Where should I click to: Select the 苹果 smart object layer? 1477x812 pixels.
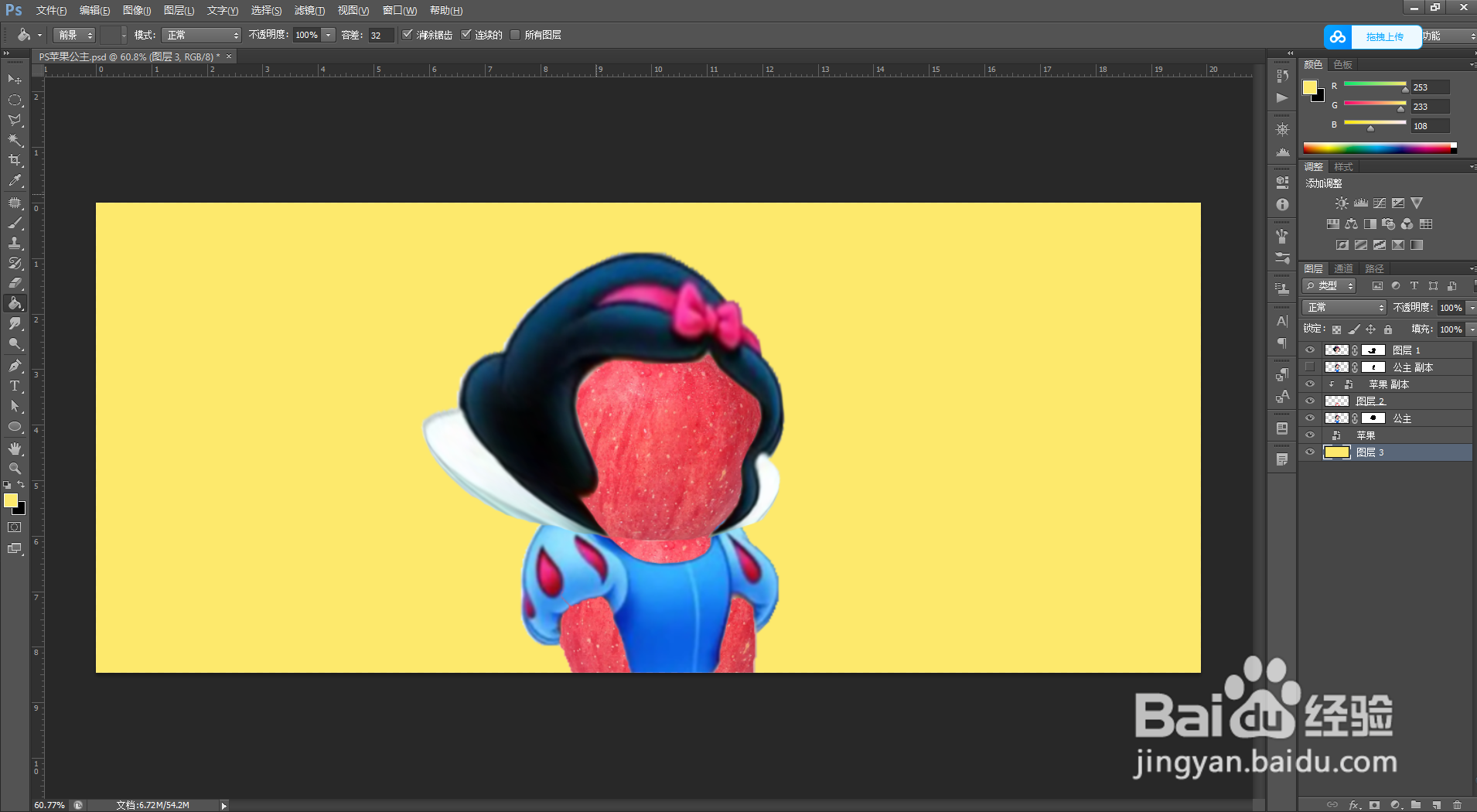tap(1386, 435)
